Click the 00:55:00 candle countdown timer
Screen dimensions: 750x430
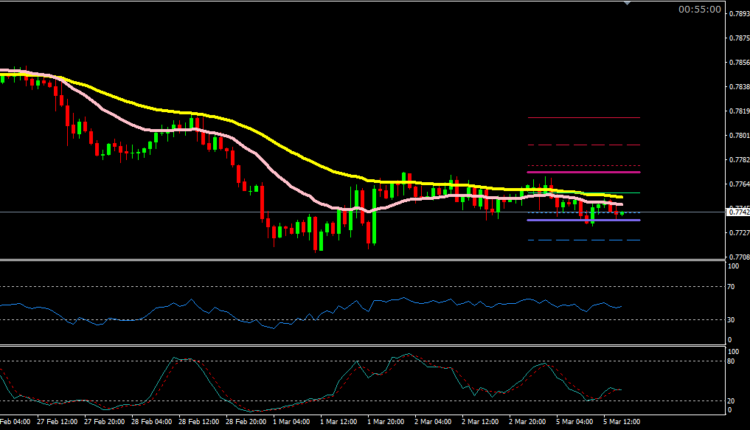click(x=700, y=10)
